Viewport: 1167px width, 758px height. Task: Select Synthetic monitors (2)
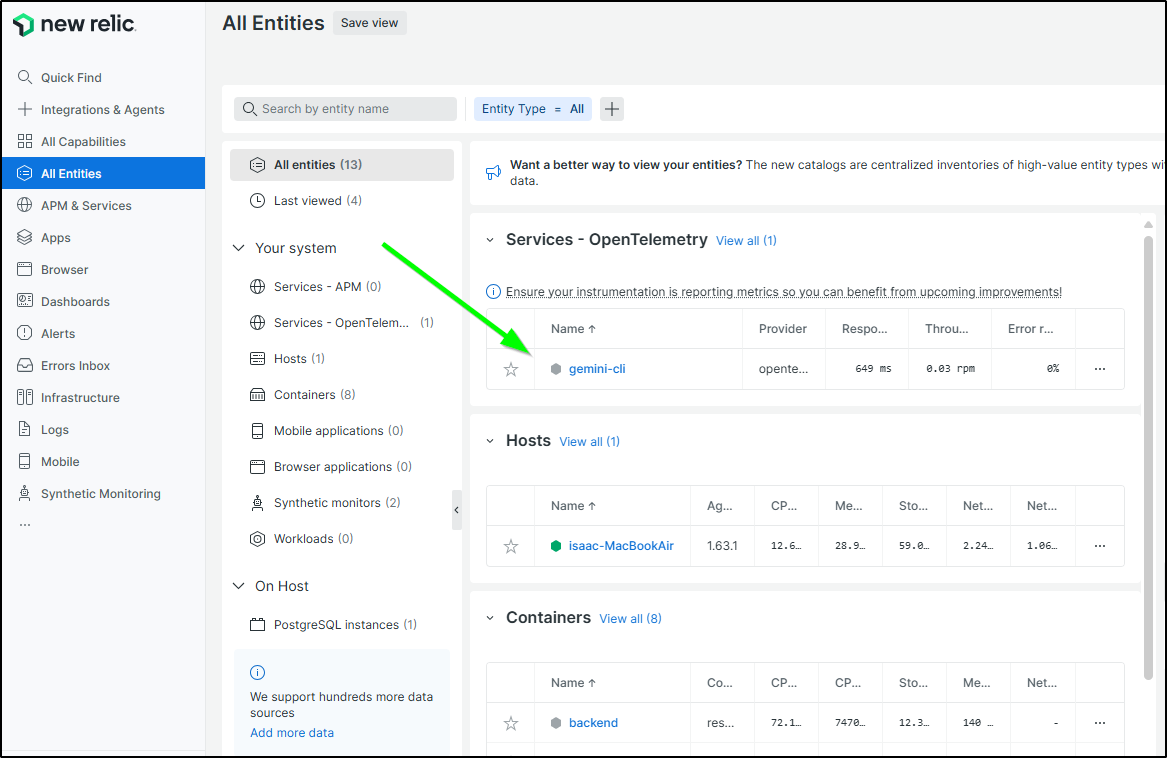[x=337, y=503]
